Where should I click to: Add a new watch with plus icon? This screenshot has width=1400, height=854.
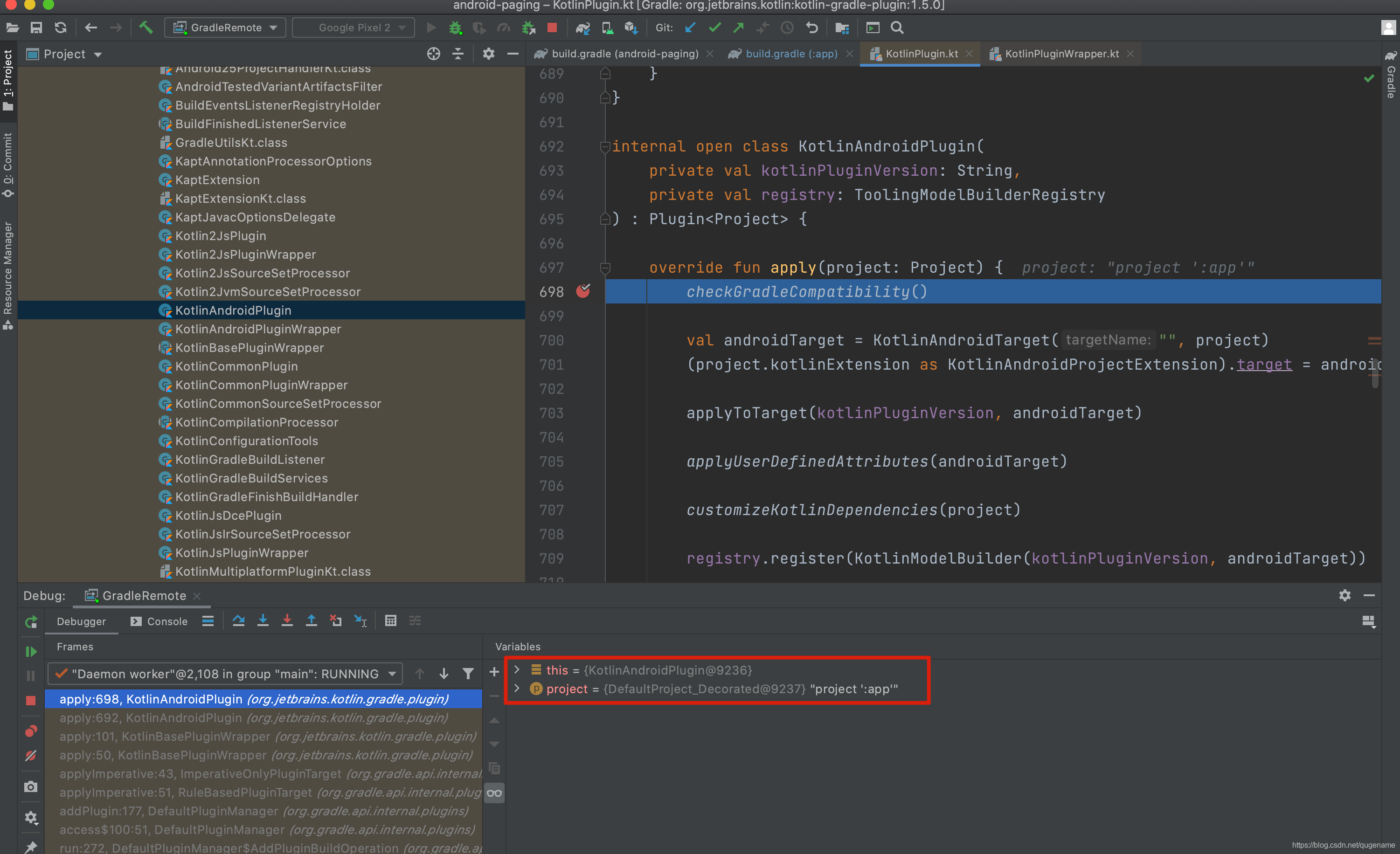[x=494, y=672]
